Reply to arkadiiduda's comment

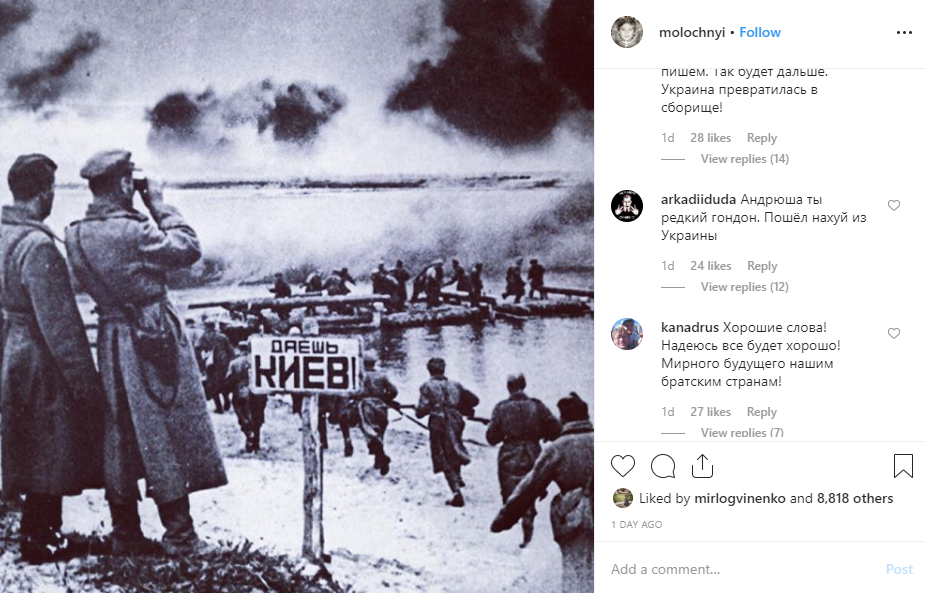(762, 266)
